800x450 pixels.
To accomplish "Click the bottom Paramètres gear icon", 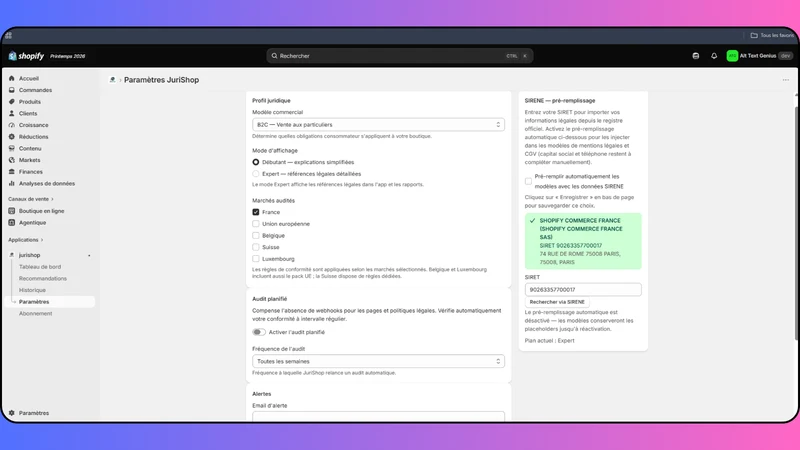I will point(12,413).
